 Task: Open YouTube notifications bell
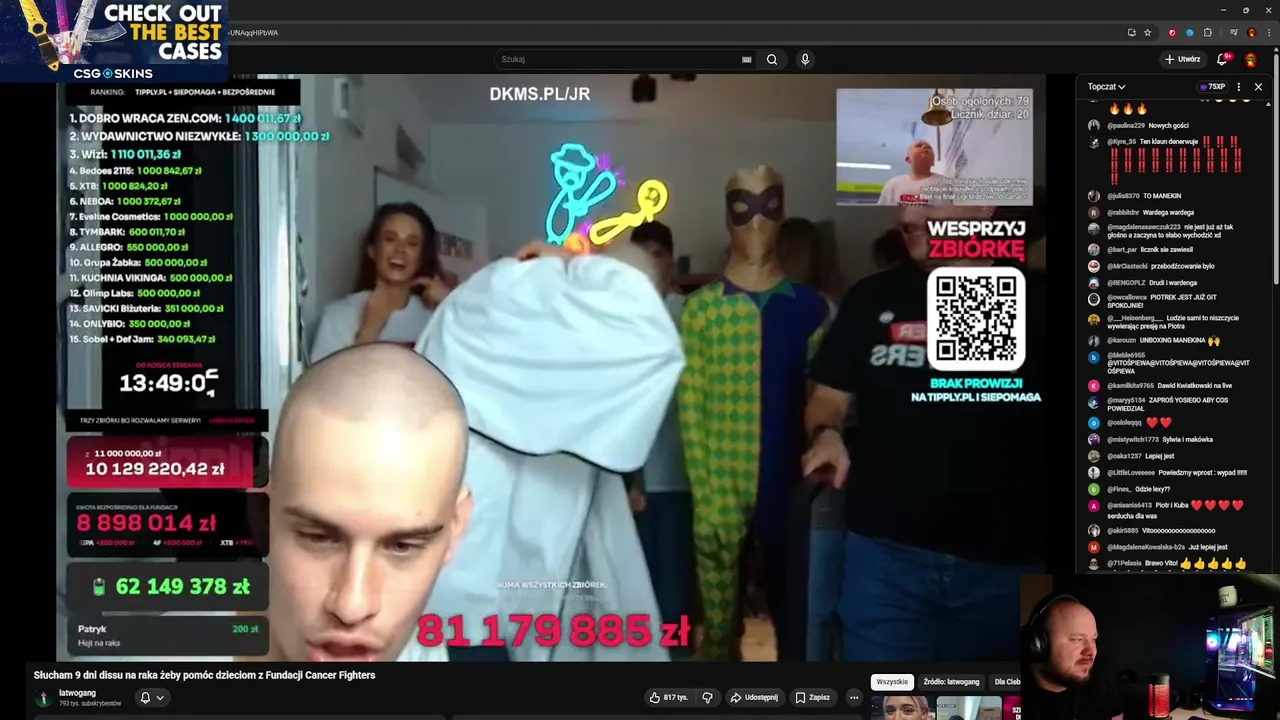tap(1222, 59)
